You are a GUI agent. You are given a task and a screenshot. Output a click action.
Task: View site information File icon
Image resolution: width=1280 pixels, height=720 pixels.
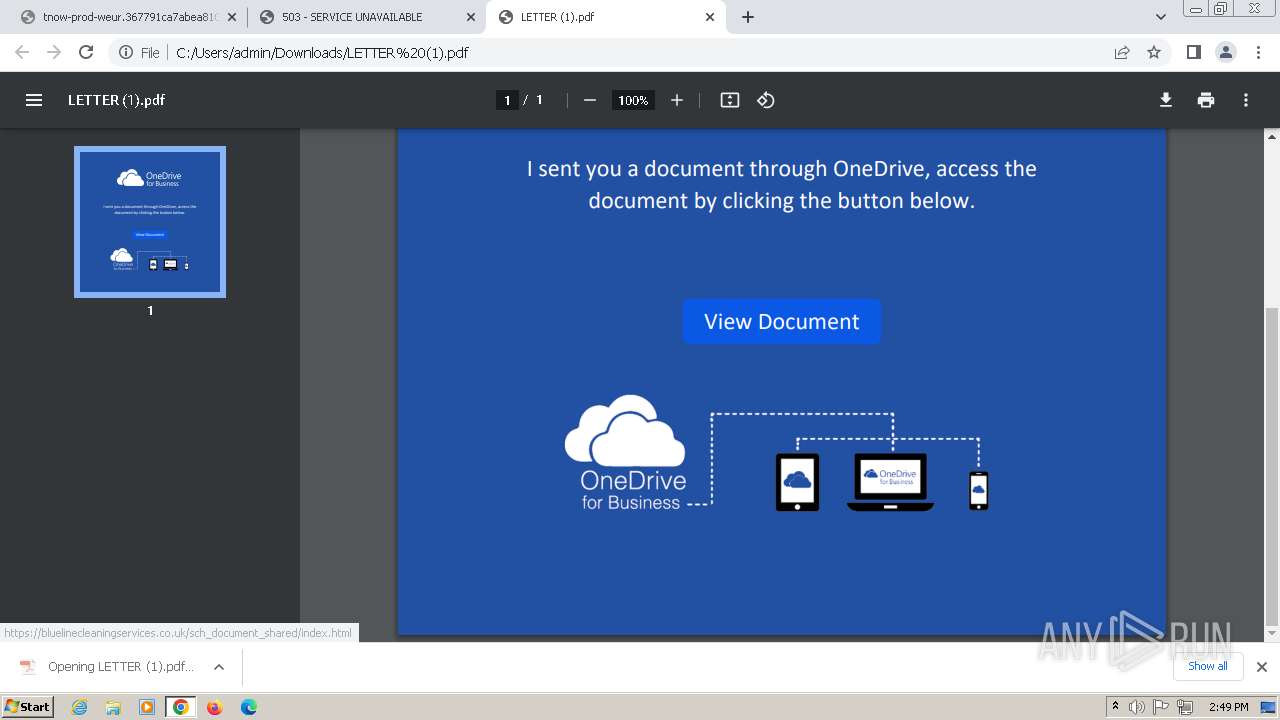[139, 52]
